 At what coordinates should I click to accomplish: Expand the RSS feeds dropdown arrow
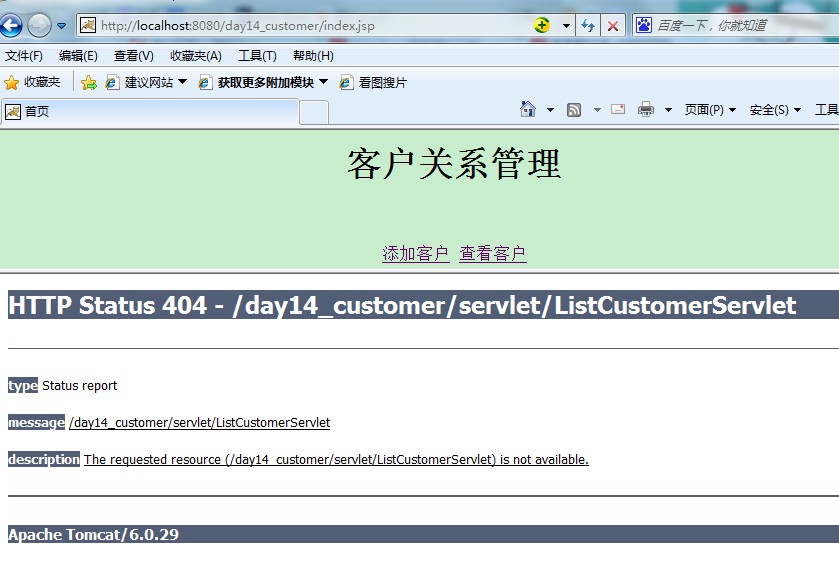tap(597, 110)
